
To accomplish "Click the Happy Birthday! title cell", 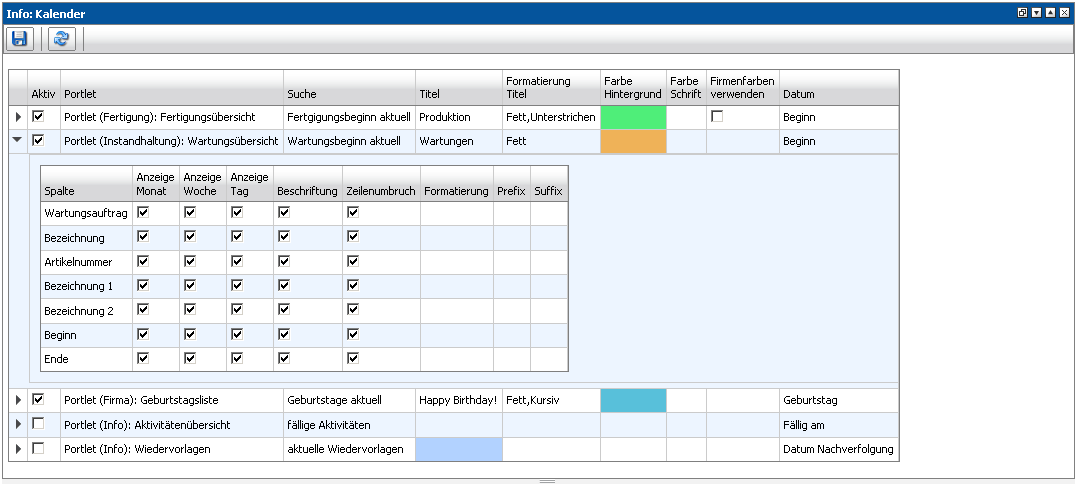I will (458, 400).
